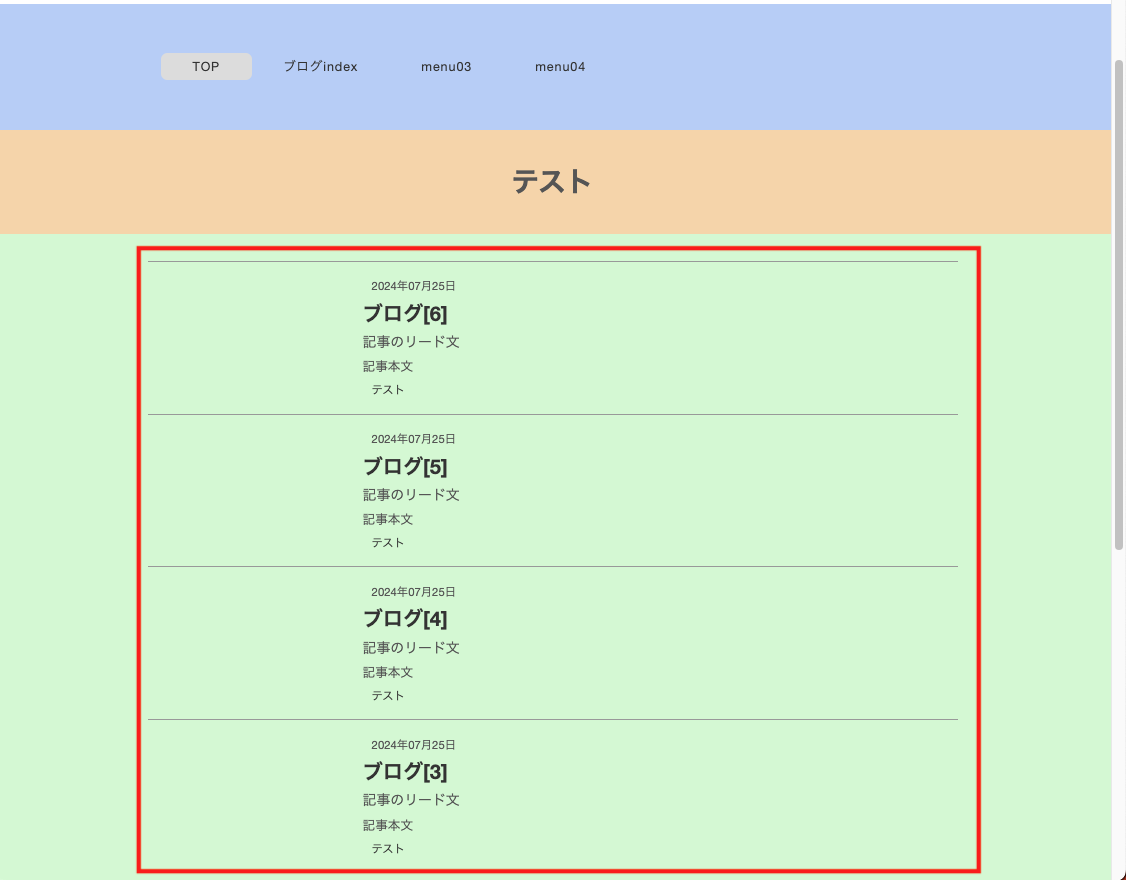Click 記事本文 under ブログ[5]

click(x=388, y=519)
